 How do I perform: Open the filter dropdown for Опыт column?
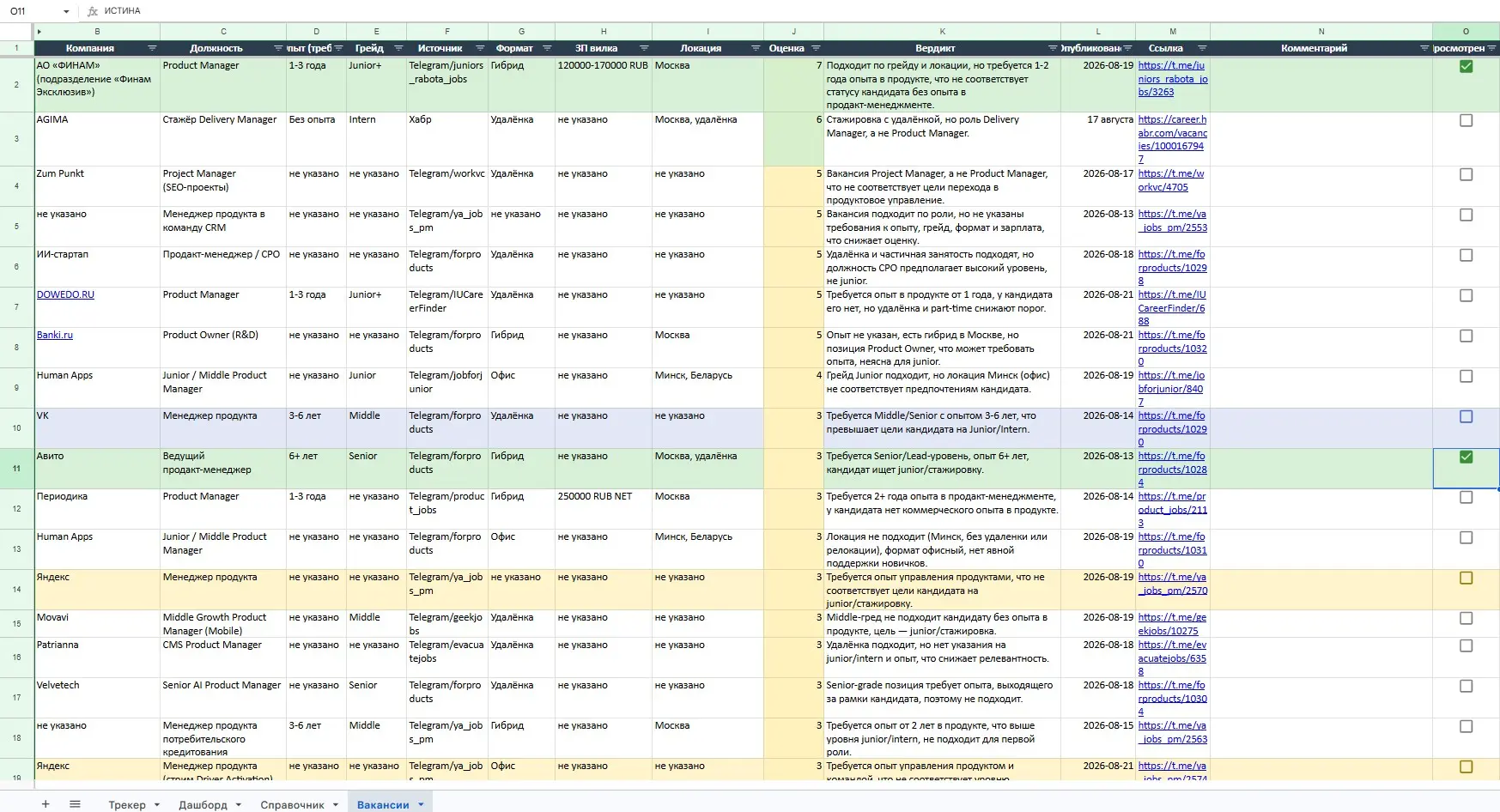click(x=338, y=48)
